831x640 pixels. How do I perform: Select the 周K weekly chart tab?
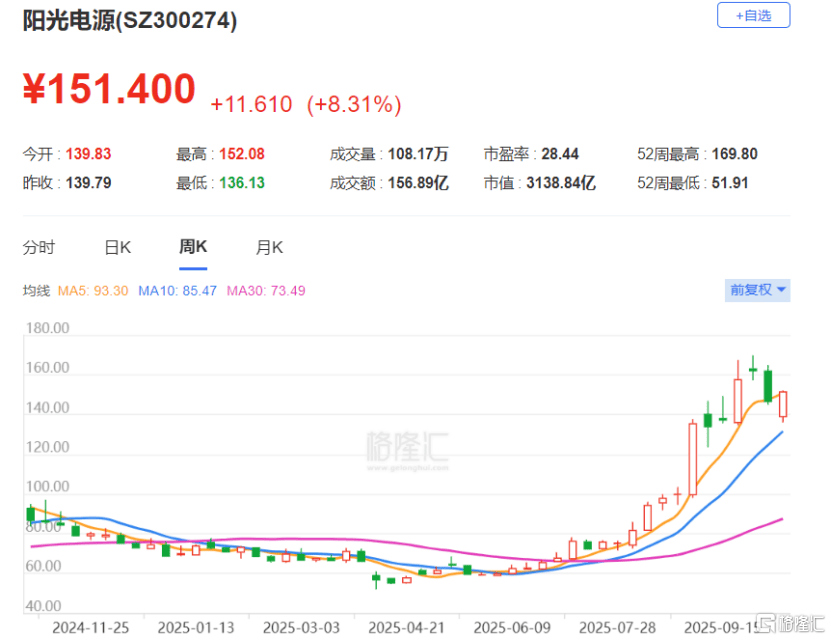coord(193,247)
